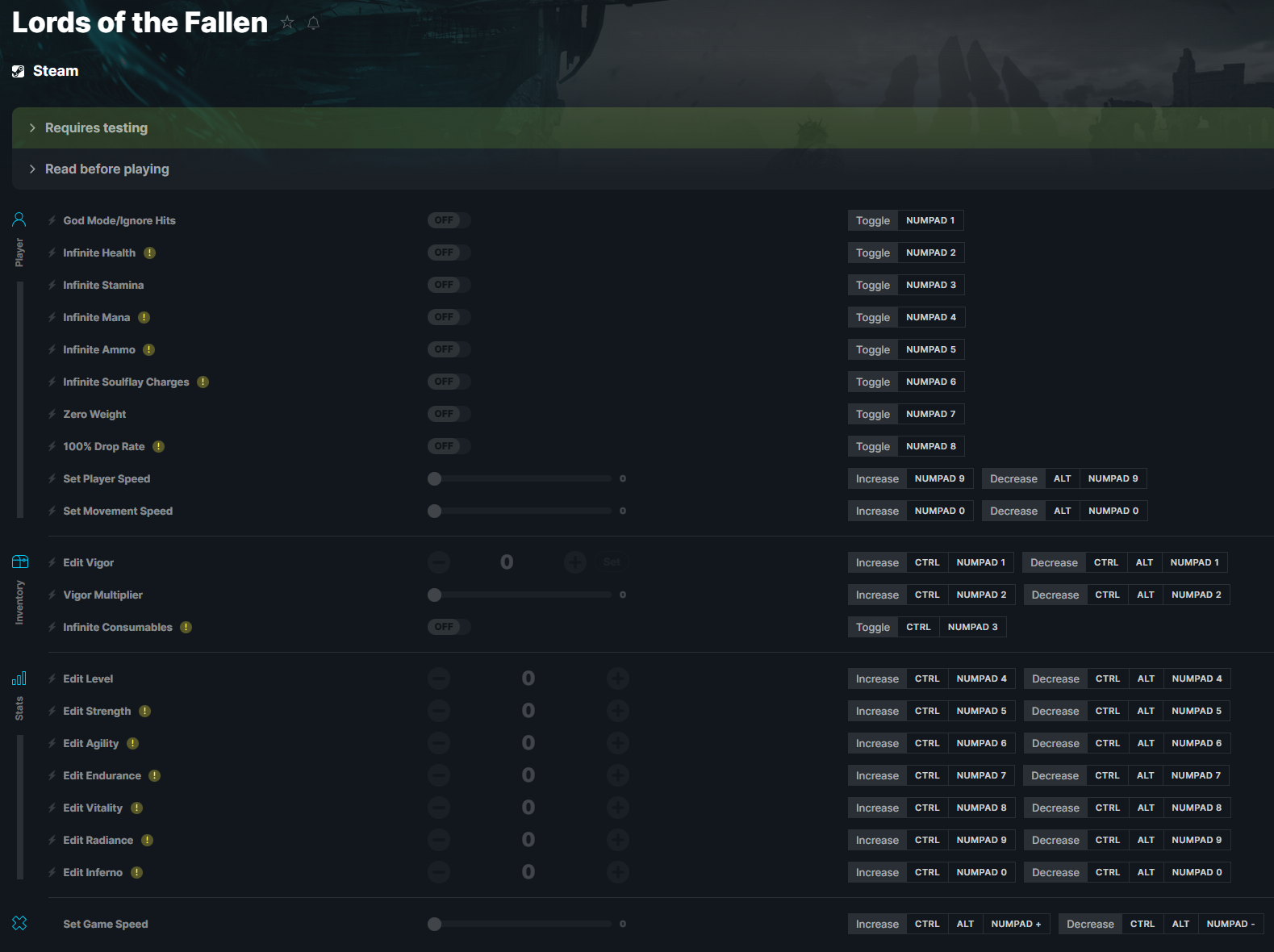
Task: Click Toggle button for Zero Weight
Action: point(873,414)
